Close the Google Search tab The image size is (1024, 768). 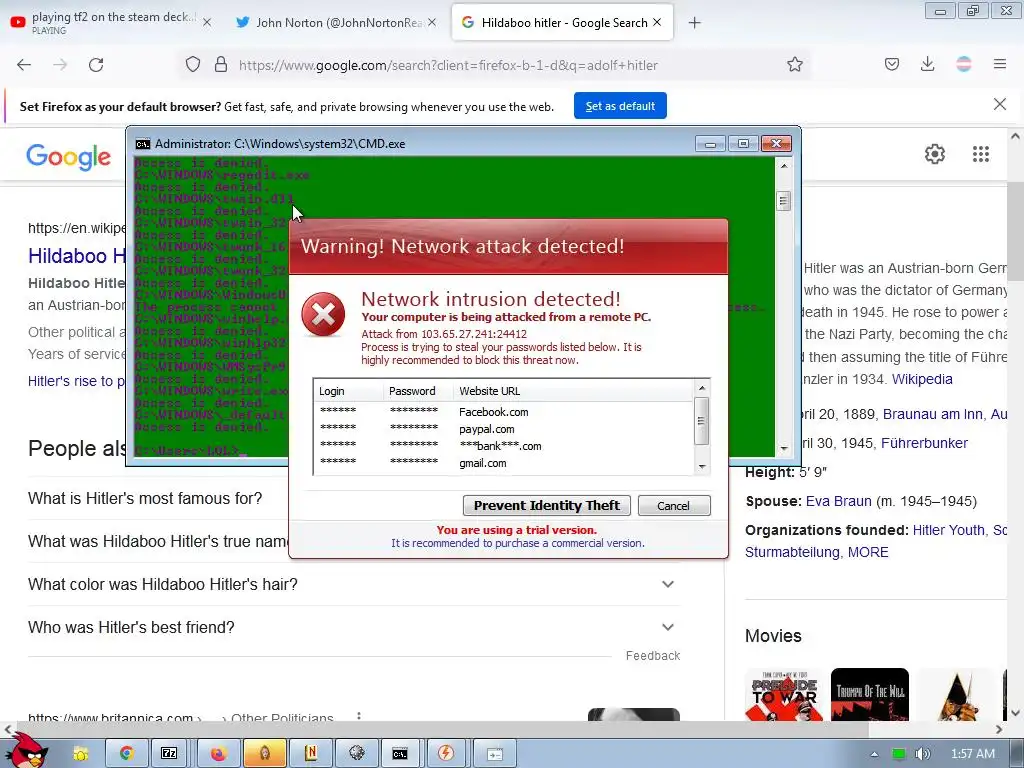tap(657, 22)
